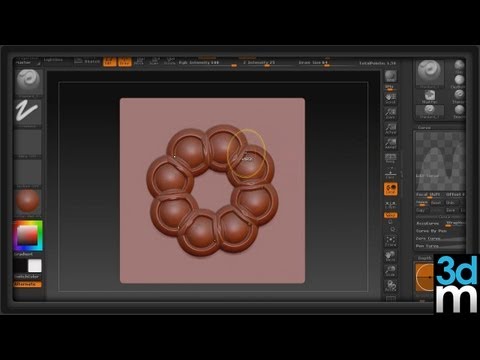Adjust the Focal Shift slider in Curve panel
The height and width of the screenshot is (360, 480).
point(429,195)
